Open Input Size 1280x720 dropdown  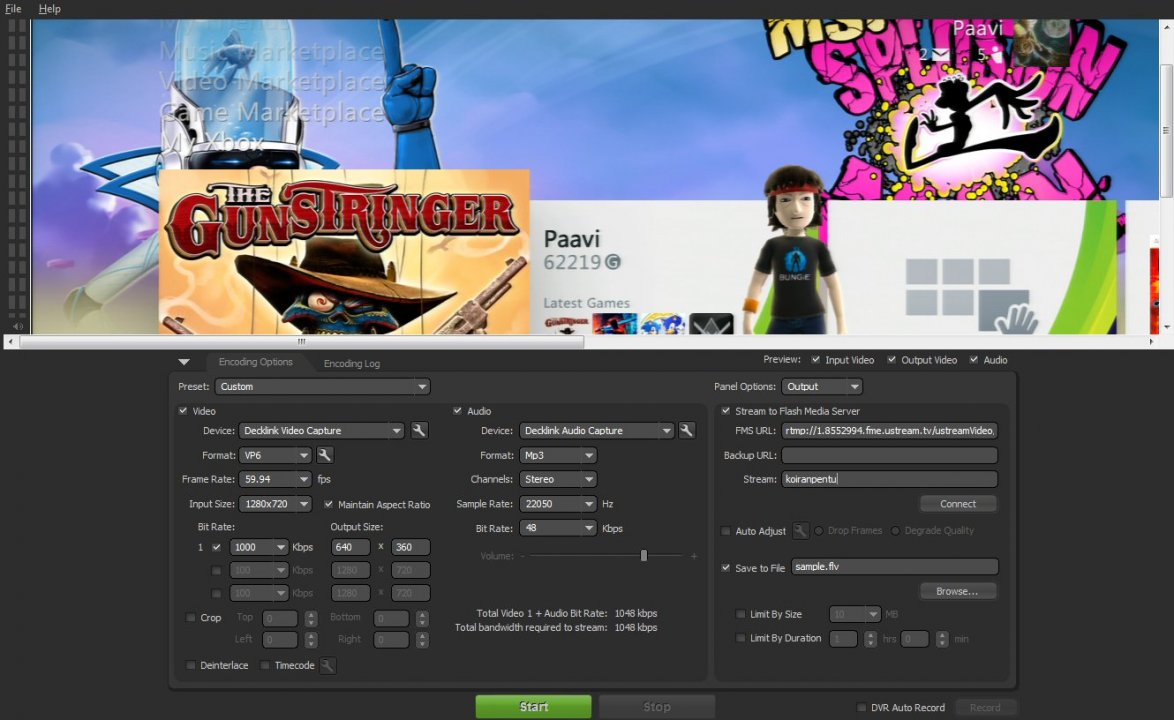275,504
